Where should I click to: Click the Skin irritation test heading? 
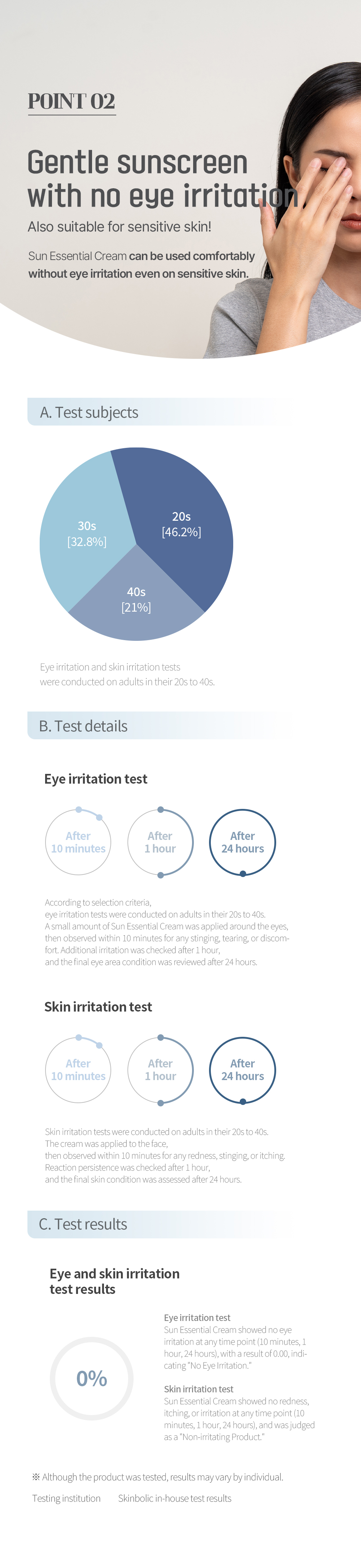point(98,1006)
